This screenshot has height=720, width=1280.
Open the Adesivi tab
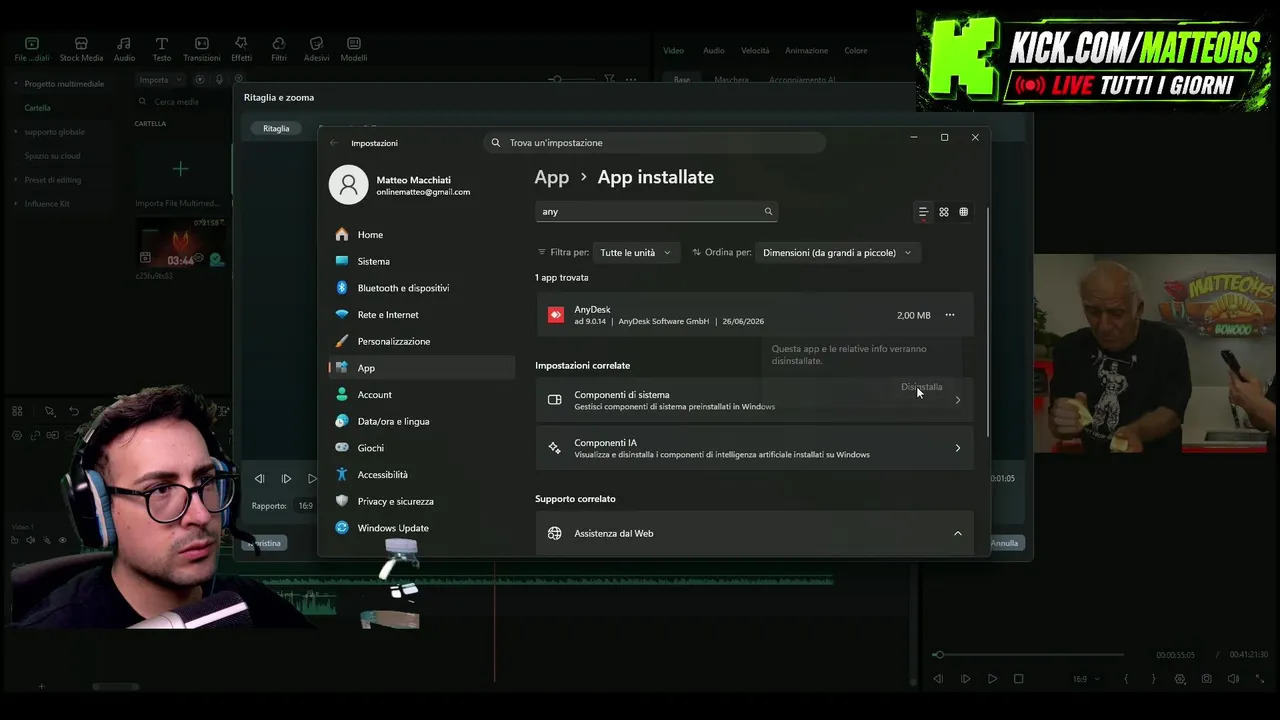click(x=316, y=50)
